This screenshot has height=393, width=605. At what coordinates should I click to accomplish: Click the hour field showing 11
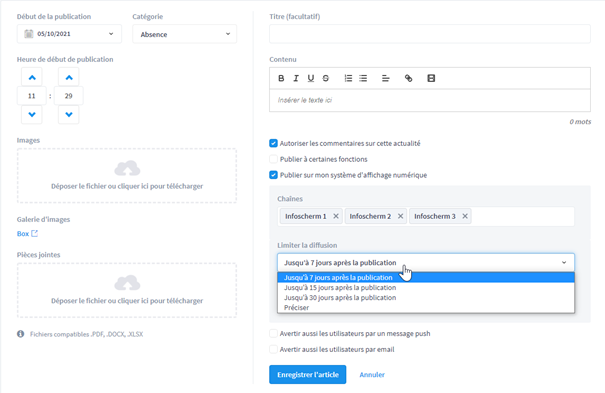32,96
